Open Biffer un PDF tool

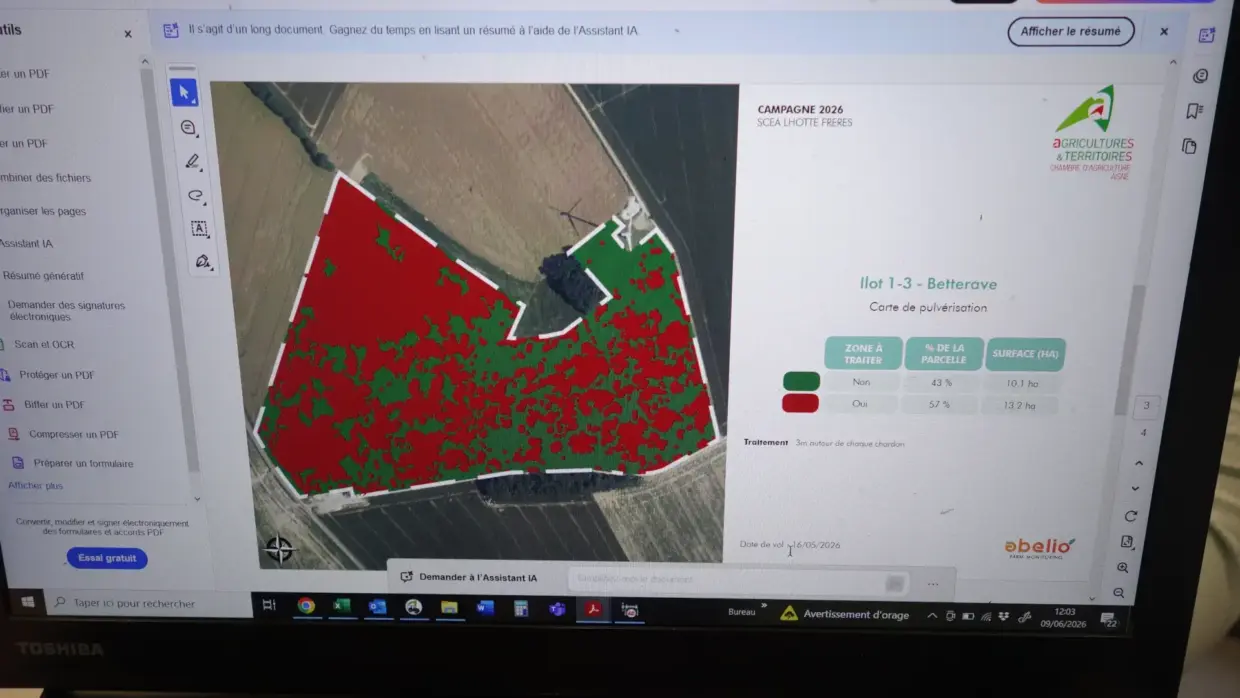(x=45, y=405)
